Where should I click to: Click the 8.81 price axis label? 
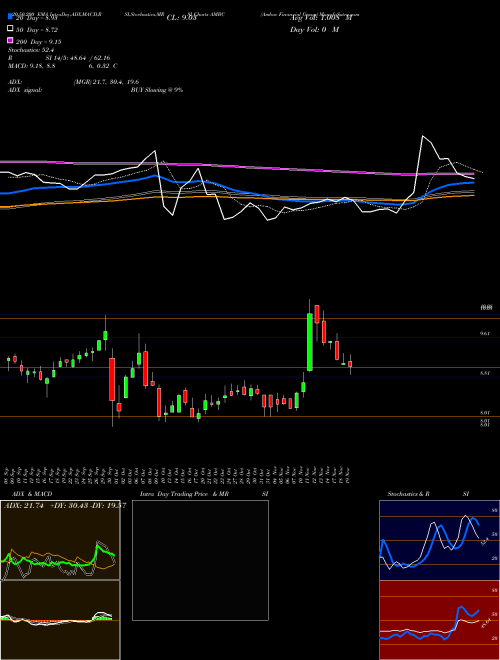click(485, 373)
